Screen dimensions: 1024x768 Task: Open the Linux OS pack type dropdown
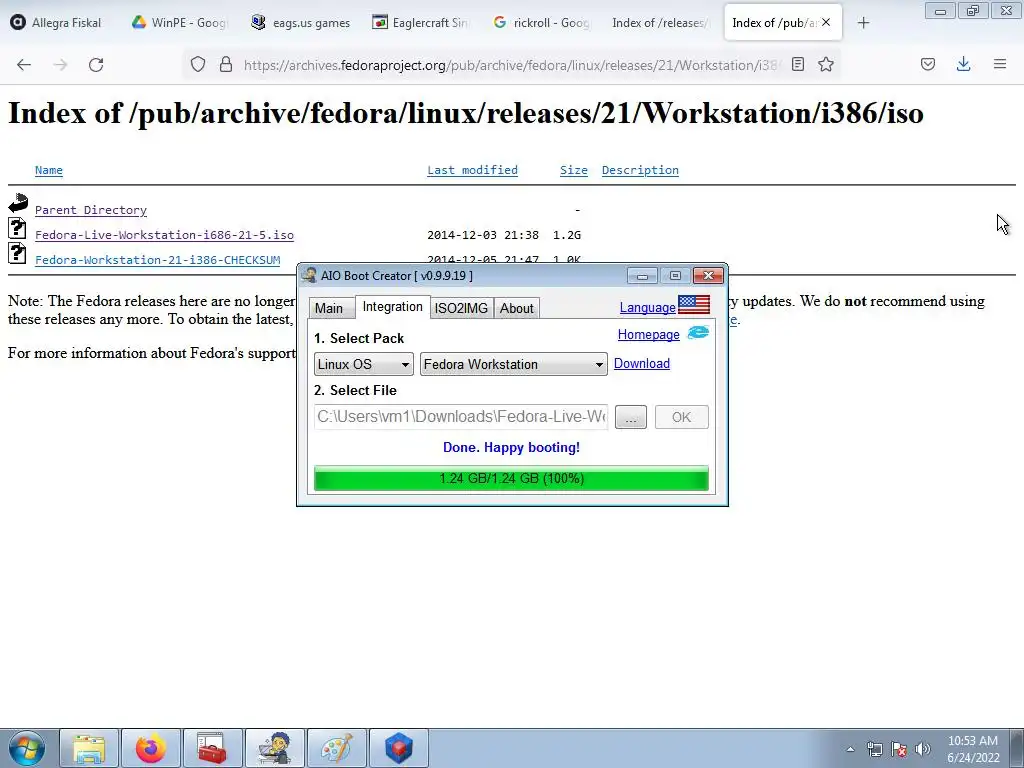[364, 364]
